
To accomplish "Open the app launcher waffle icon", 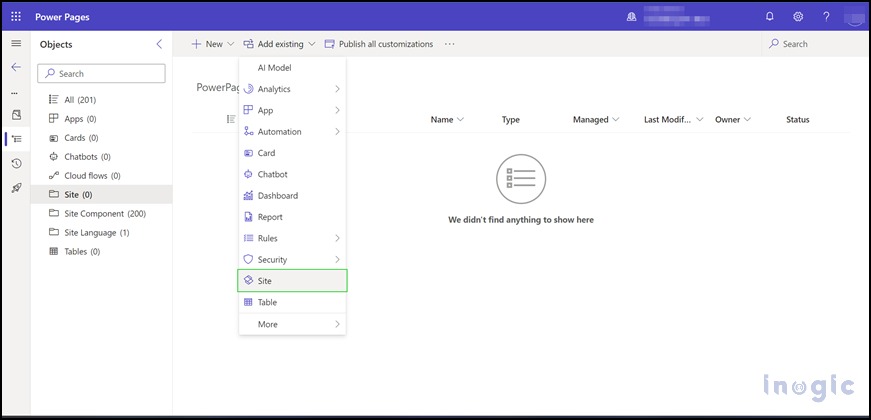I will 16,17.
